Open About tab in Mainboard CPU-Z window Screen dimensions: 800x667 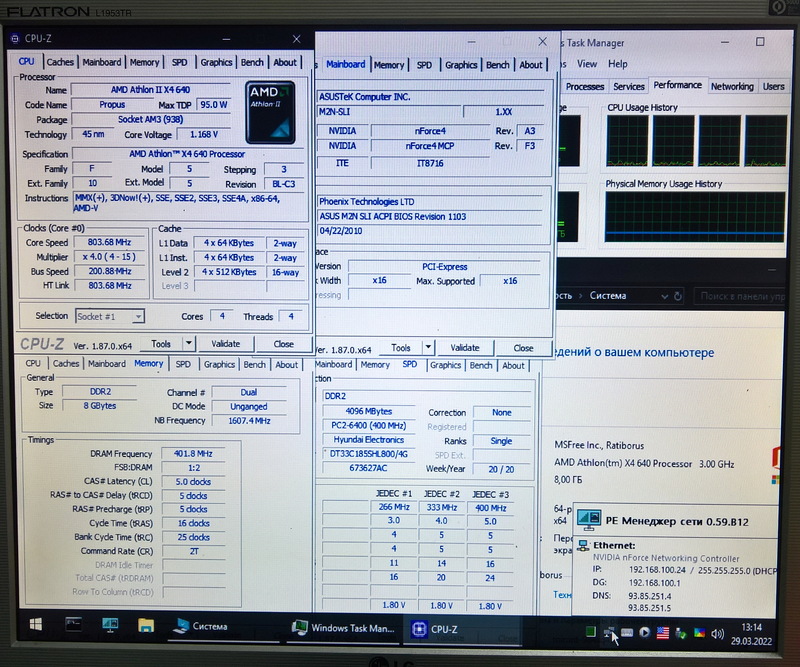(531, 65)
